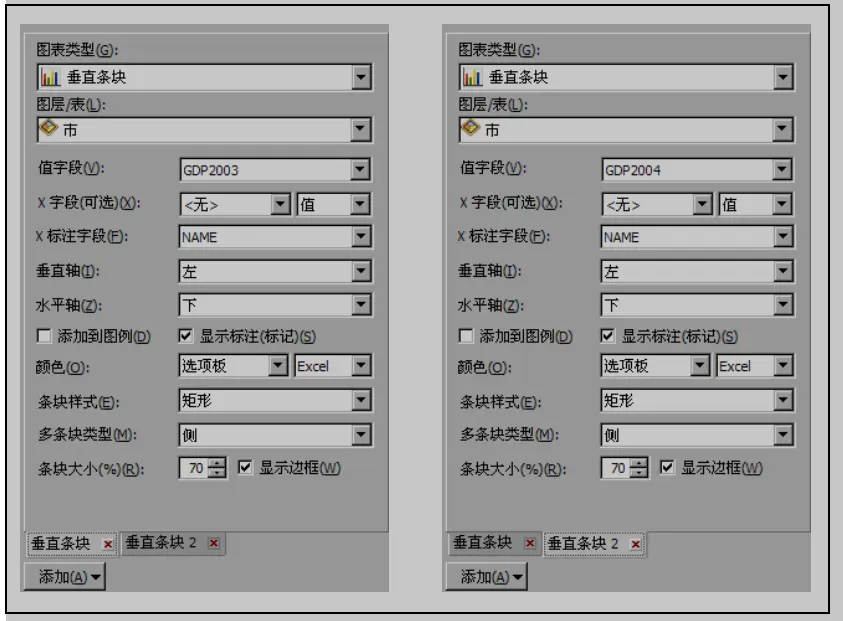Click bar size 70 stepper in right panel

point(639,468)
